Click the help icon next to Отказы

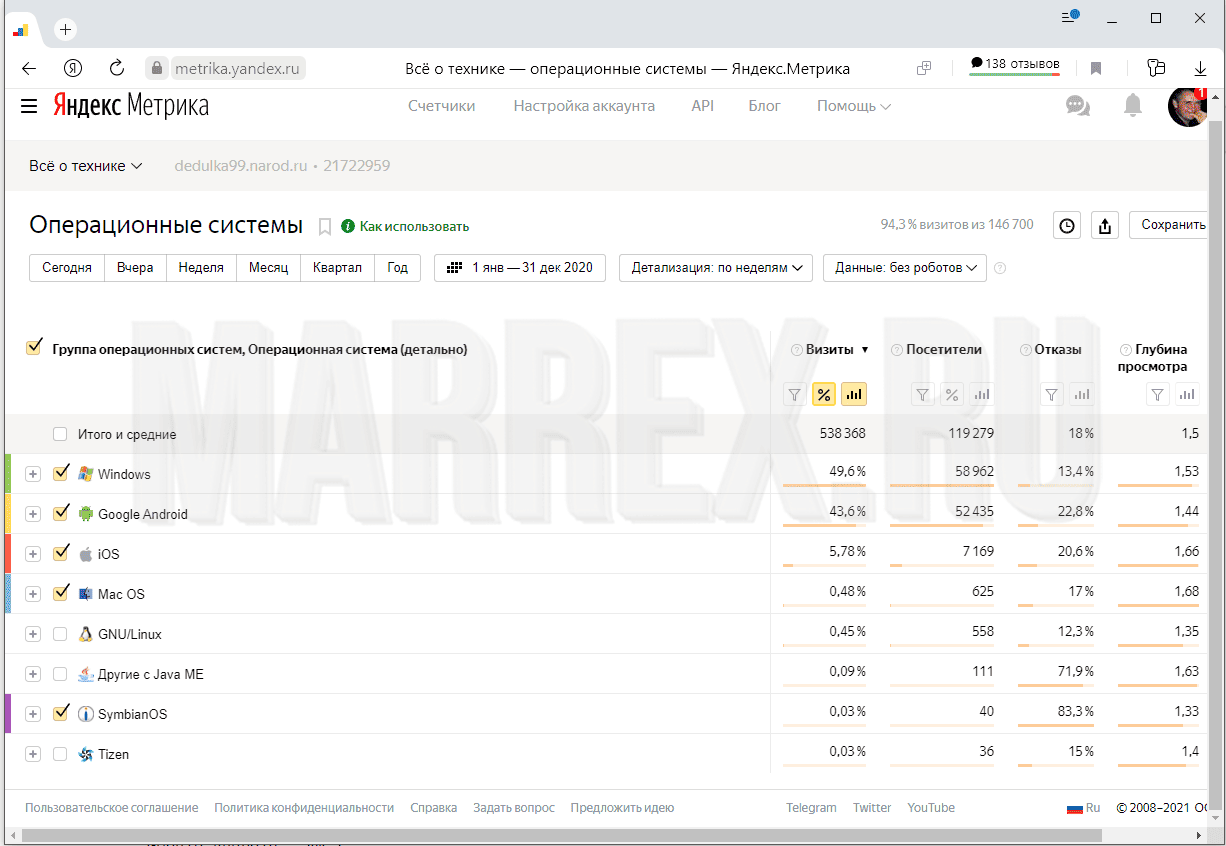1026,350
